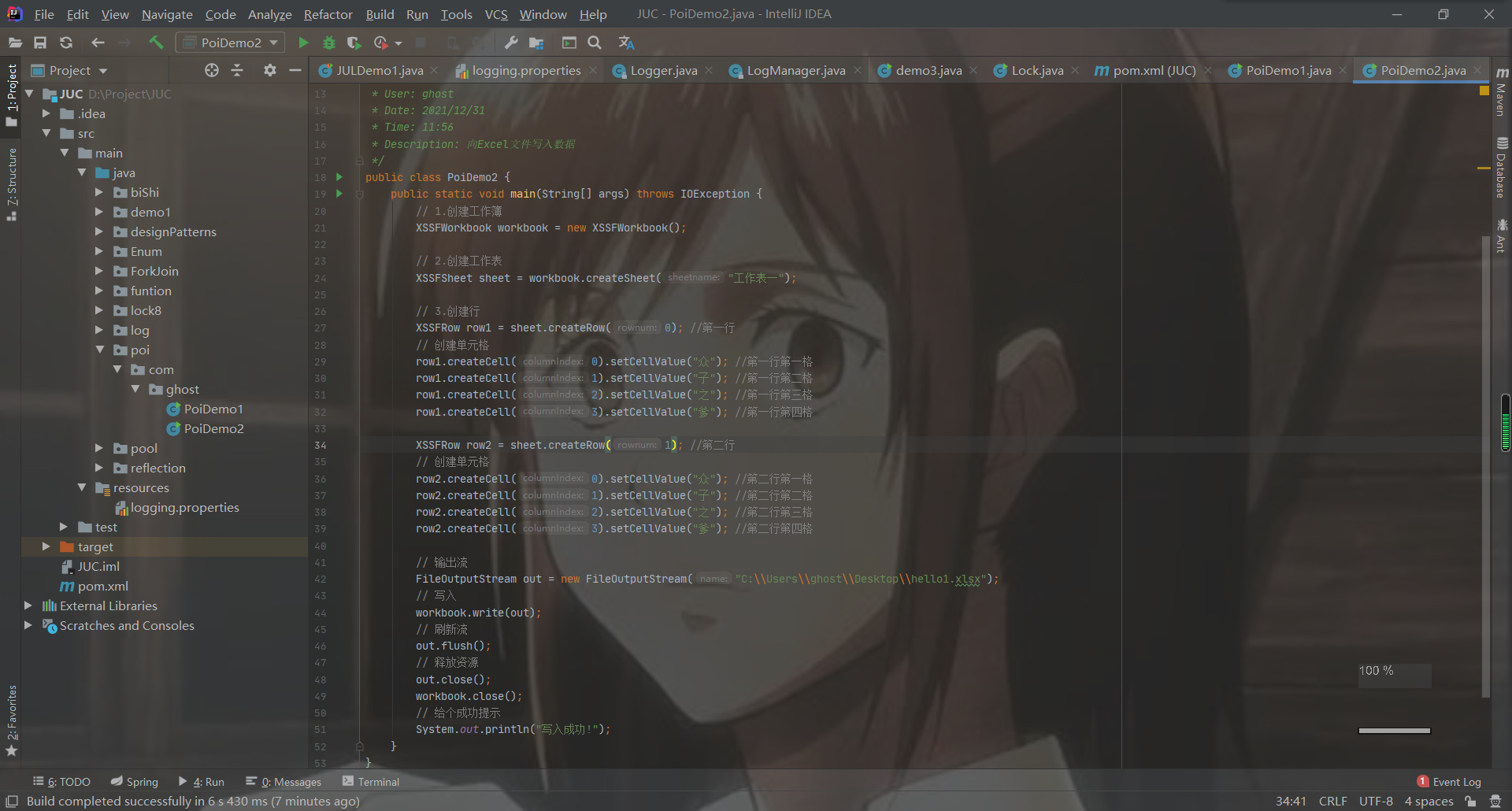Expand External Libraries node
Screen dimensions: 1512x811
[28, 605]
